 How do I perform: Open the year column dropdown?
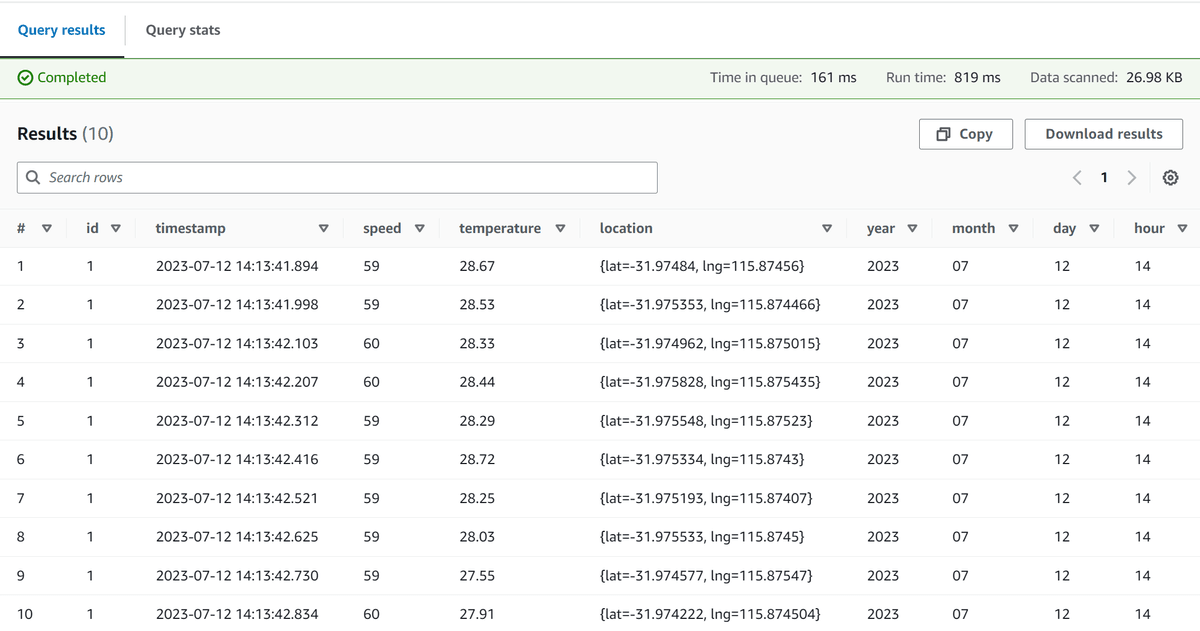point(911,228)
